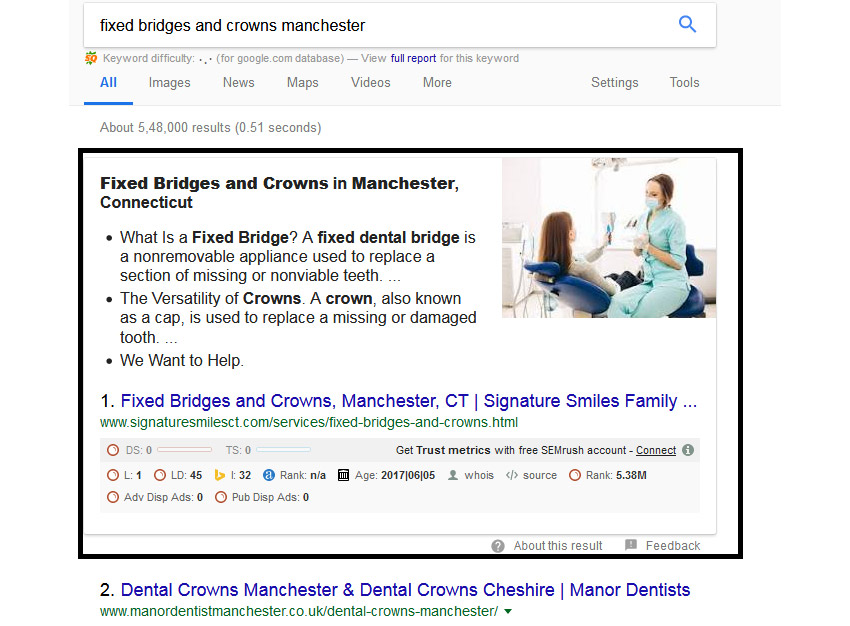Image resolution: width=850 pixels, height=626 pixels.
Task: Click the Feedback link
Action: [x=673, y=546]
